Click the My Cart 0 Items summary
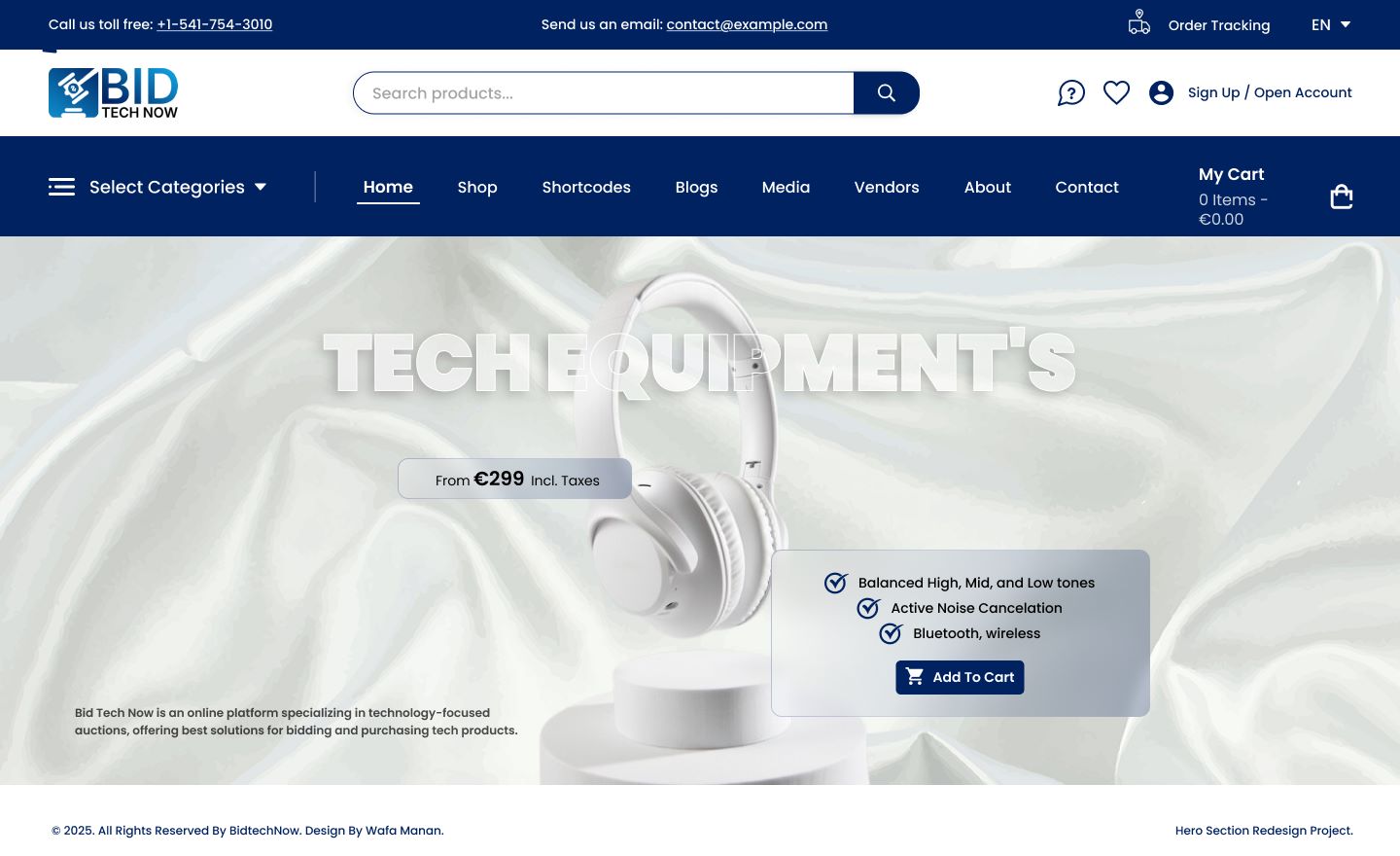 pyautogui.click(x=1235, y=196)
